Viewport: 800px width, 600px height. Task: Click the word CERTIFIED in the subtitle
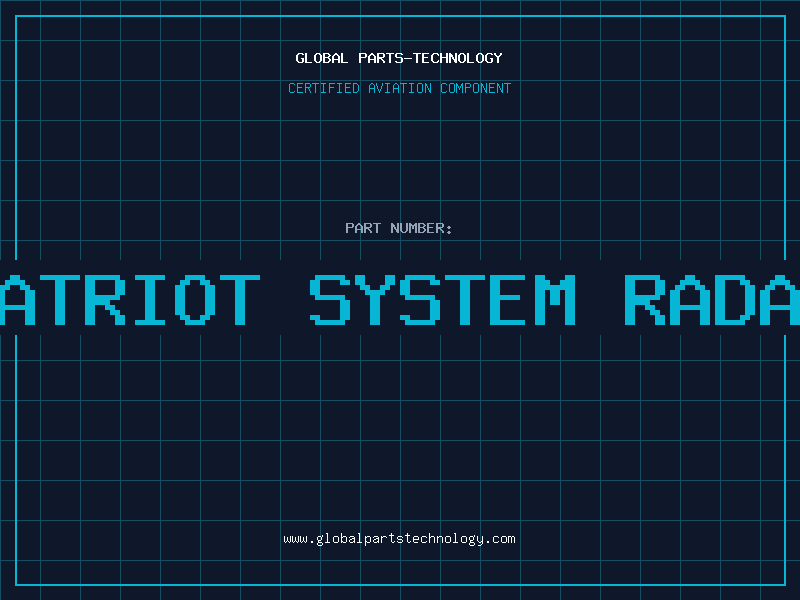323,88
